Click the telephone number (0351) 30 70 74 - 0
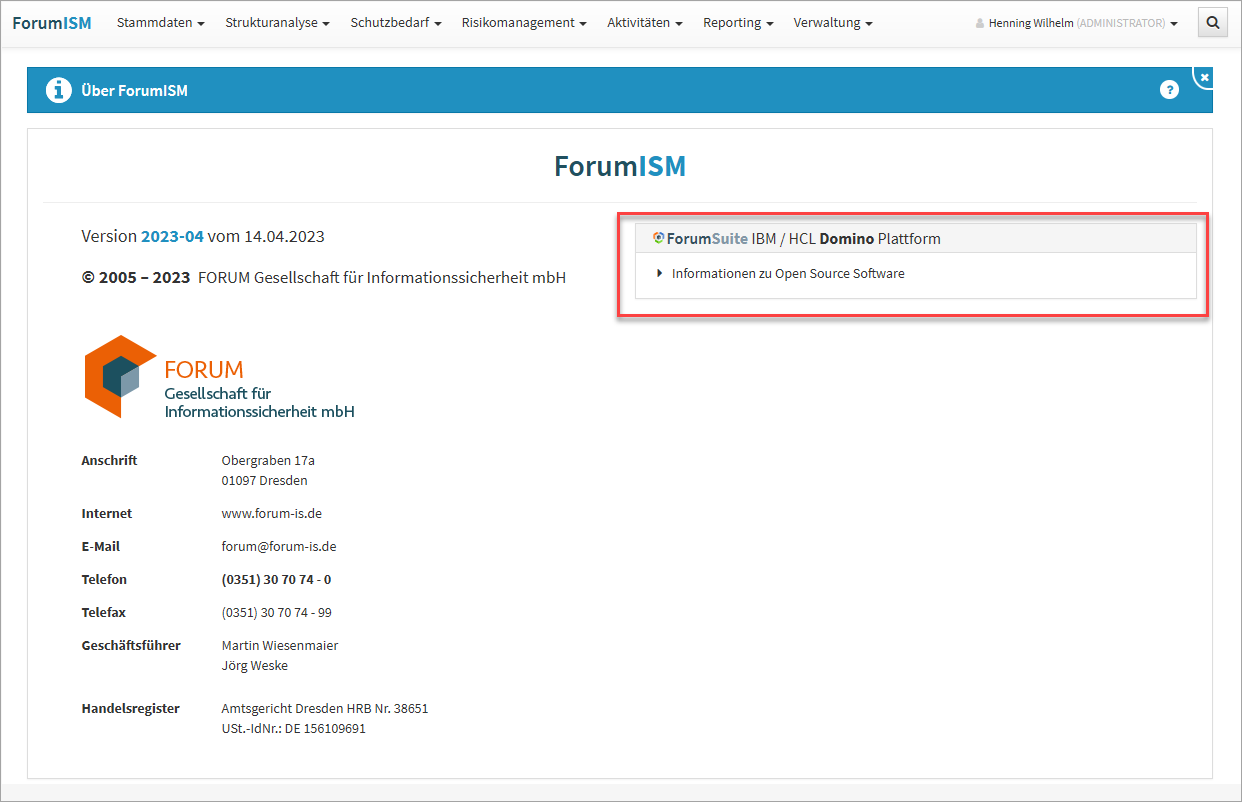 [x=276, y=579]
